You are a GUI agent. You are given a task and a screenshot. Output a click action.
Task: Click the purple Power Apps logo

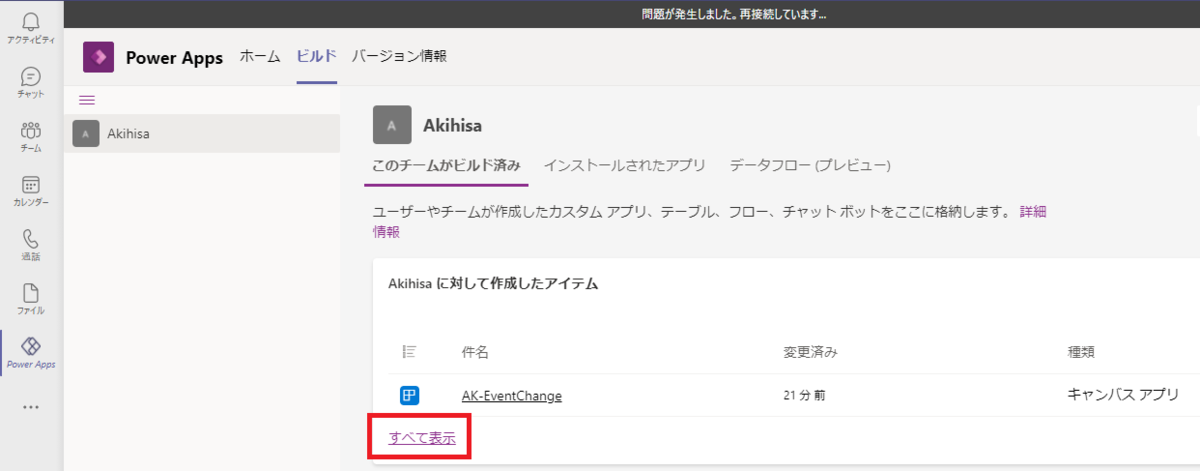[x=98, y=57]
